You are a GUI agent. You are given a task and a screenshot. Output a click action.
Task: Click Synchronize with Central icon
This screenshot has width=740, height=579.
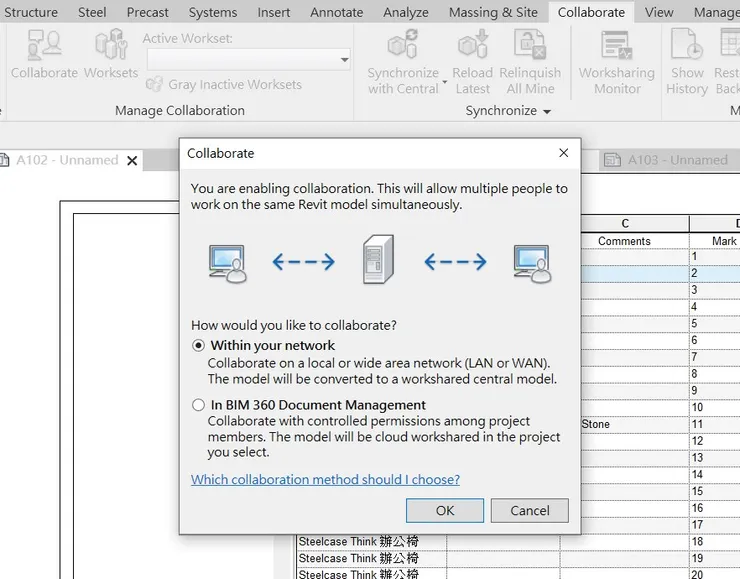tap(403, 44)
